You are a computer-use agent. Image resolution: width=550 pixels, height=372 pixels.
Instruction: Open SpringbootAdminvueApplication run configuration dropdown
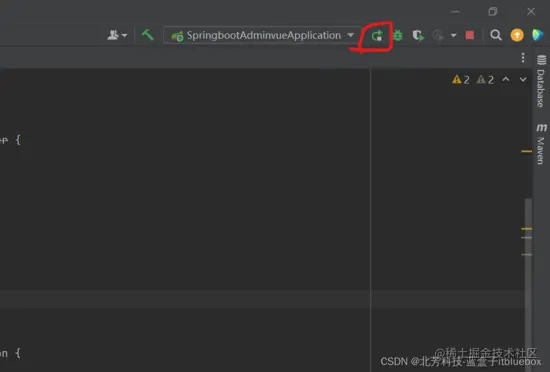tap(262, 35)
